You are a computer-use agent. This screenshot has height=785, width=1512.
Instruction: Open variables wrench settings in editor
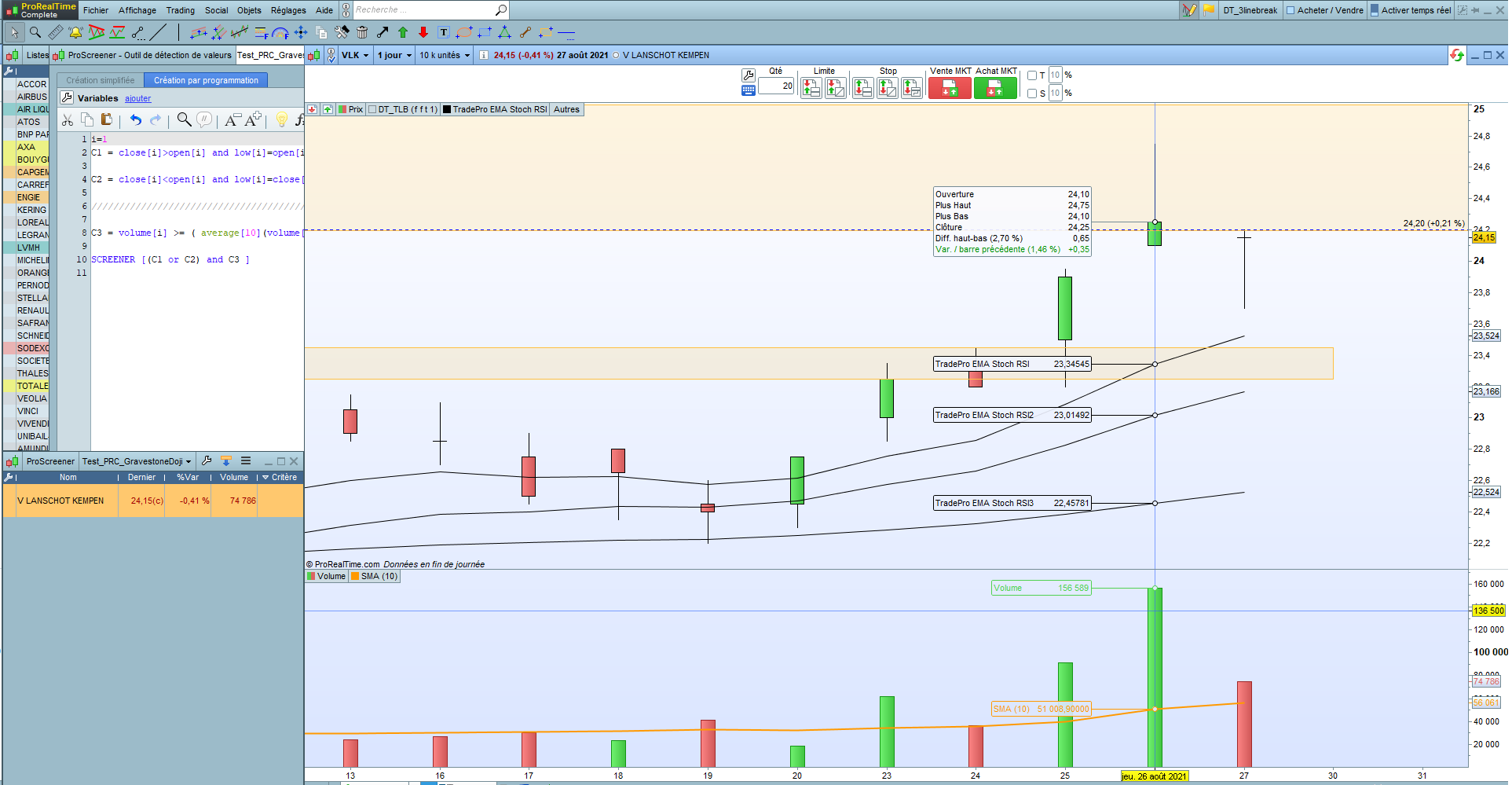[67, 98]
